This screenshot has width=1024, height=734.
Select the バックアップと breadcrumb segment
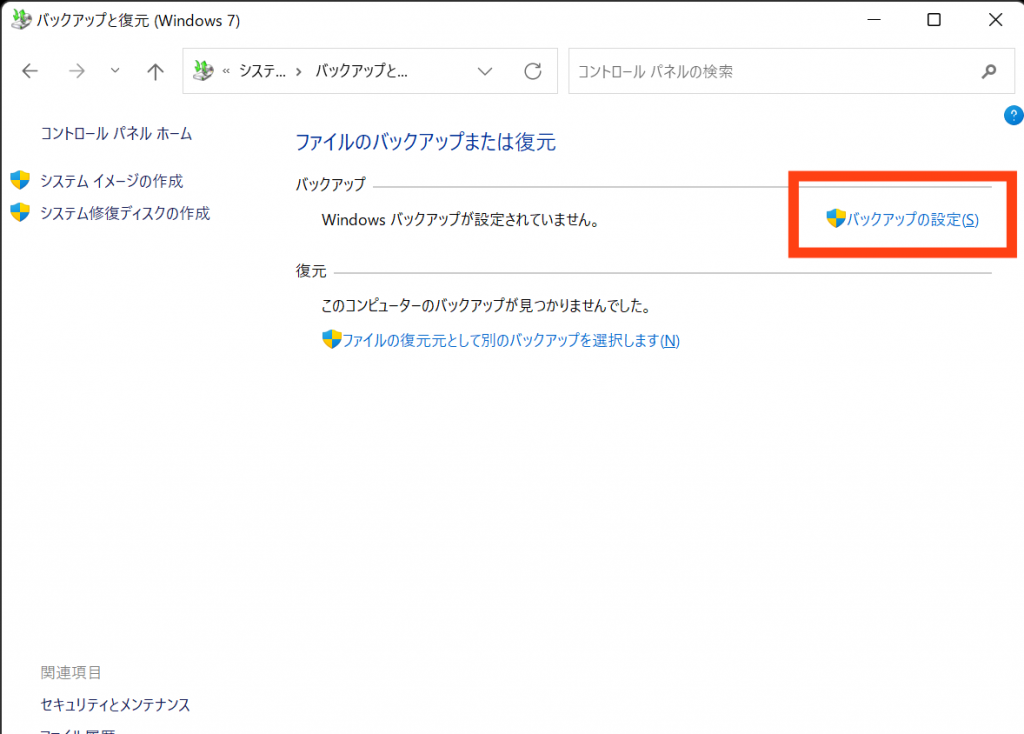(x=361, y=71)
